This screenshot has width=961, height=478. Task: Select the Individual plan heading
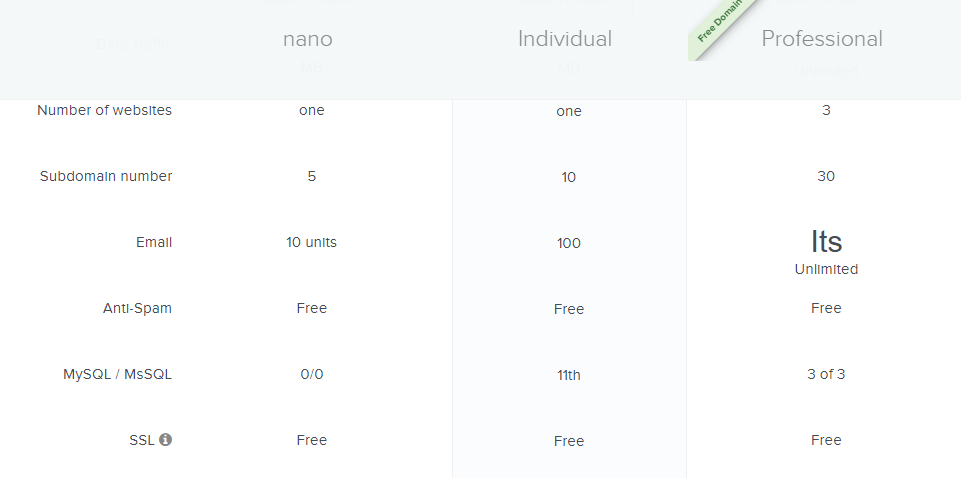pyautogui.click(x=564, y=39)
